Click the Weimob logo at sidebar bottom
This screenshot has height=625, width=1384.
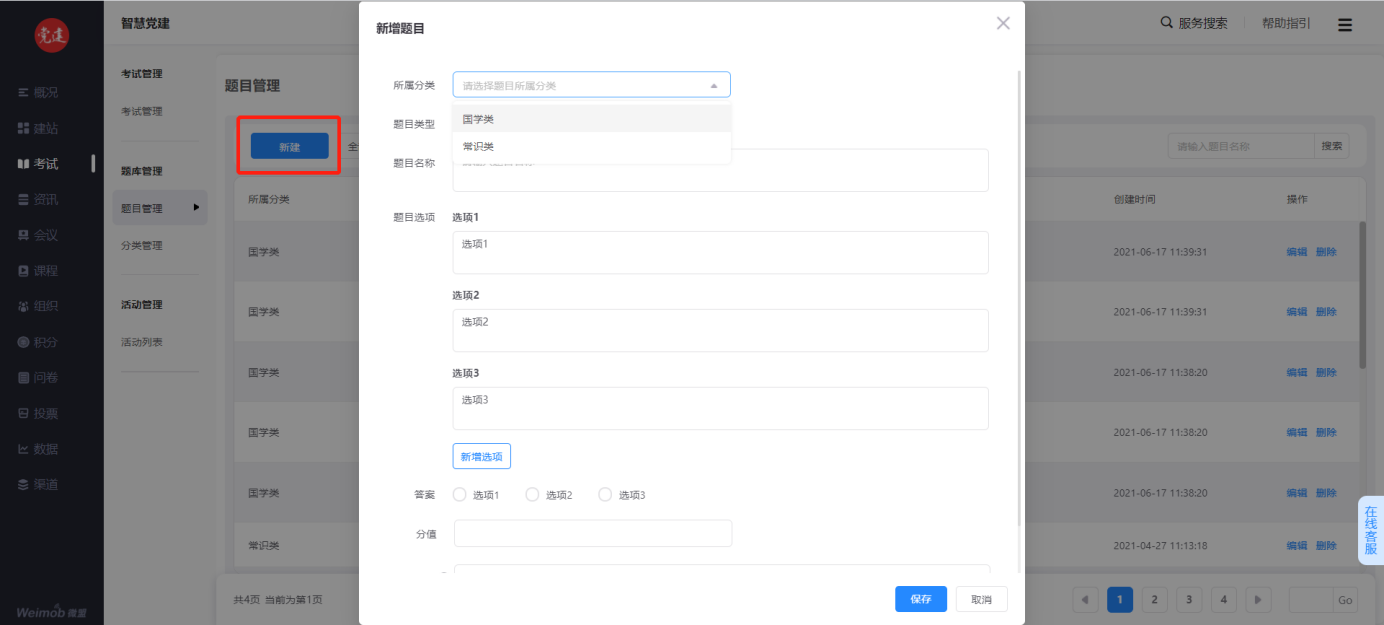click(51, 611)
